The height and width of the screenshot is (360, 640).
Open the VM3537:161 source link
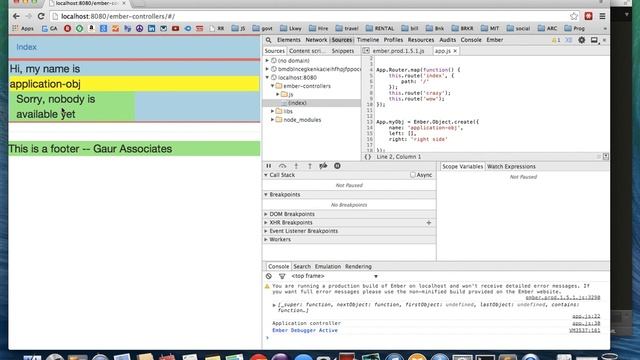click(584, 330)
